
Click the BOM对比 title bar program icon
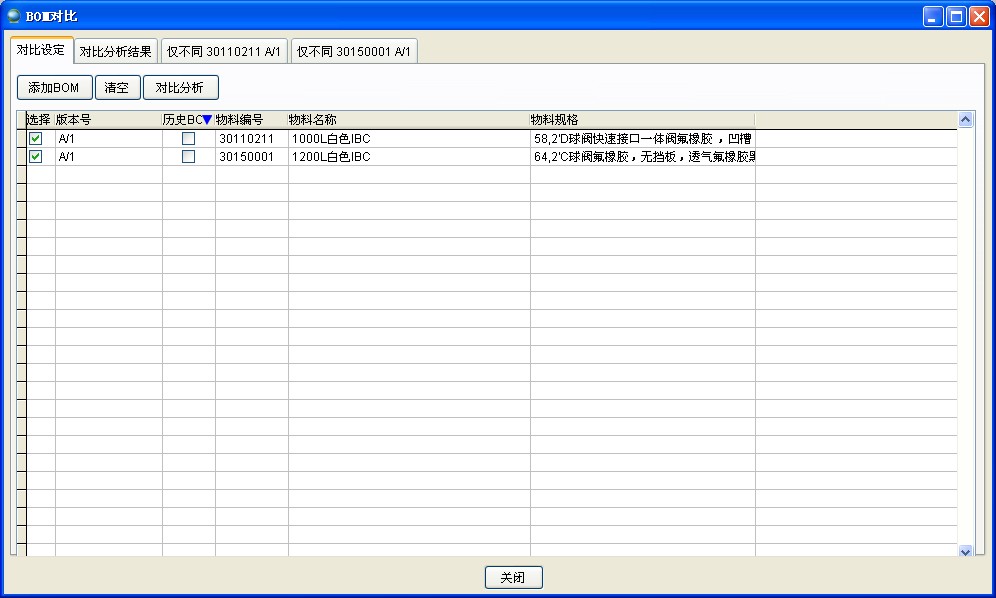click(x=12, y=15)
